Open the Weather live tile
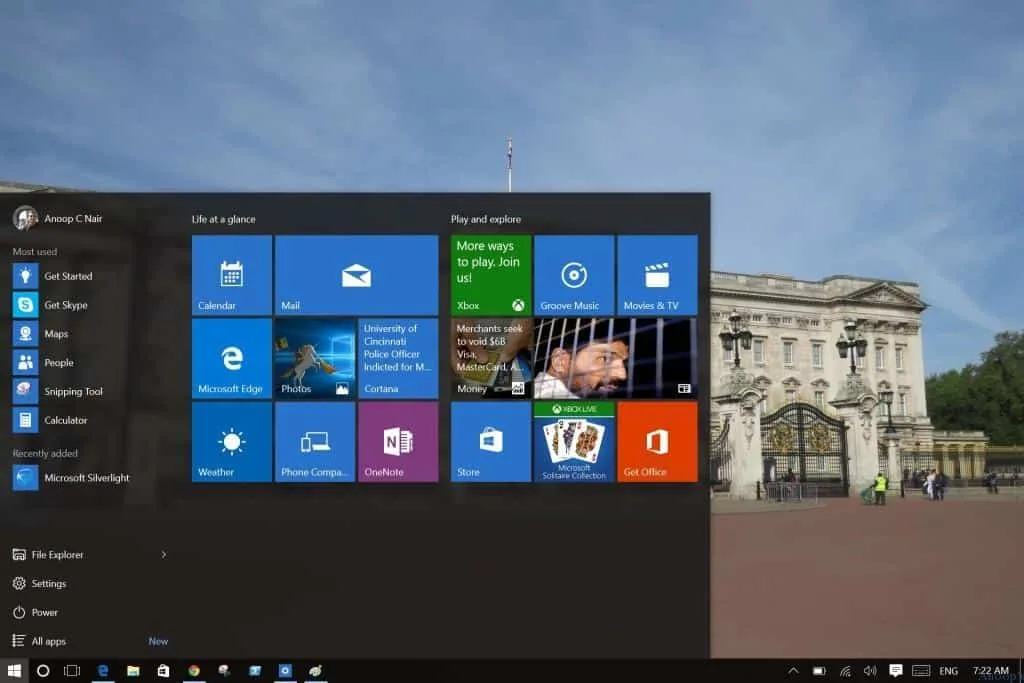Image resolution: width=1024 pixels, height=683 pixels. pyautogui.click(x=231, y=441)
